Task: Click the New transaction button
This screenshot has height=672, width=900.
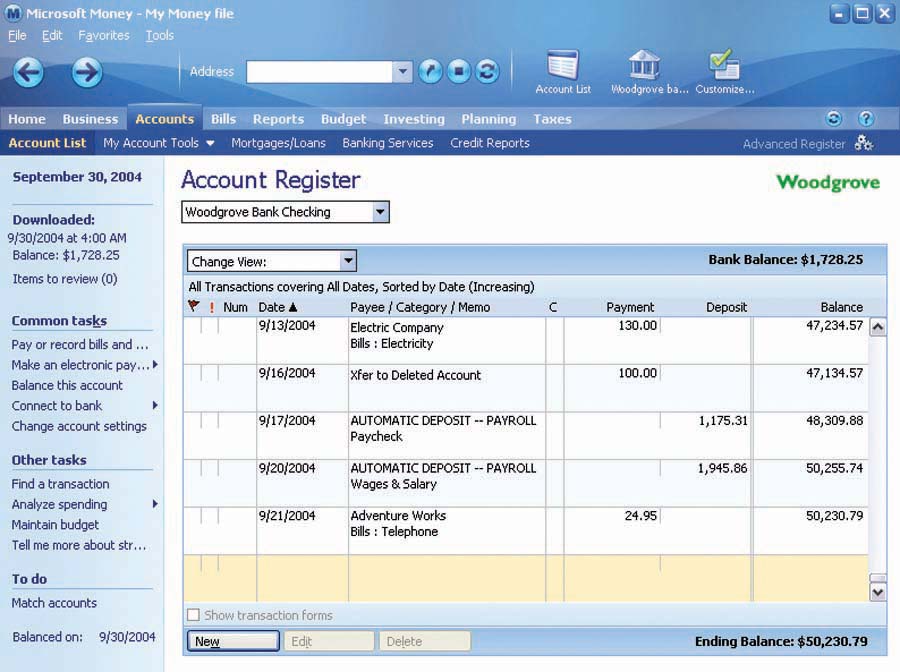Action: pyautogui.click(x=234, y=641)
